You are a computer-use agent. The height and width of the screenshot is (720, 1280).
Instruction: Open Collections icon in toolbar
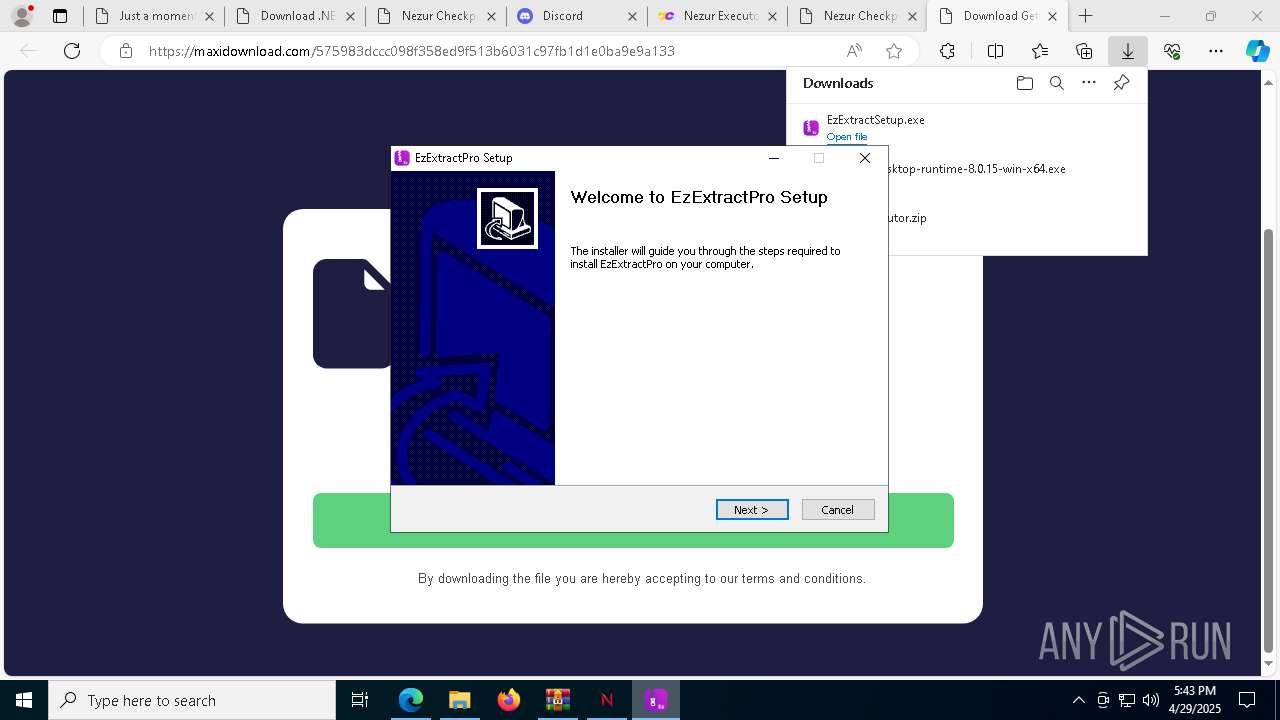click(x=1084, y=51)
